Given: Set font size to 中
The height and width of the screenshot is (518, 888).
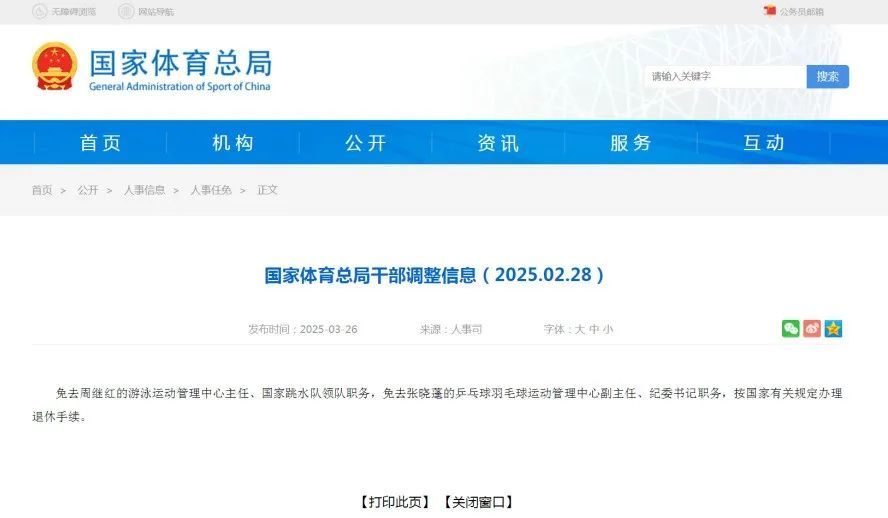Looking at the screenshot, I should pos(594,329).
